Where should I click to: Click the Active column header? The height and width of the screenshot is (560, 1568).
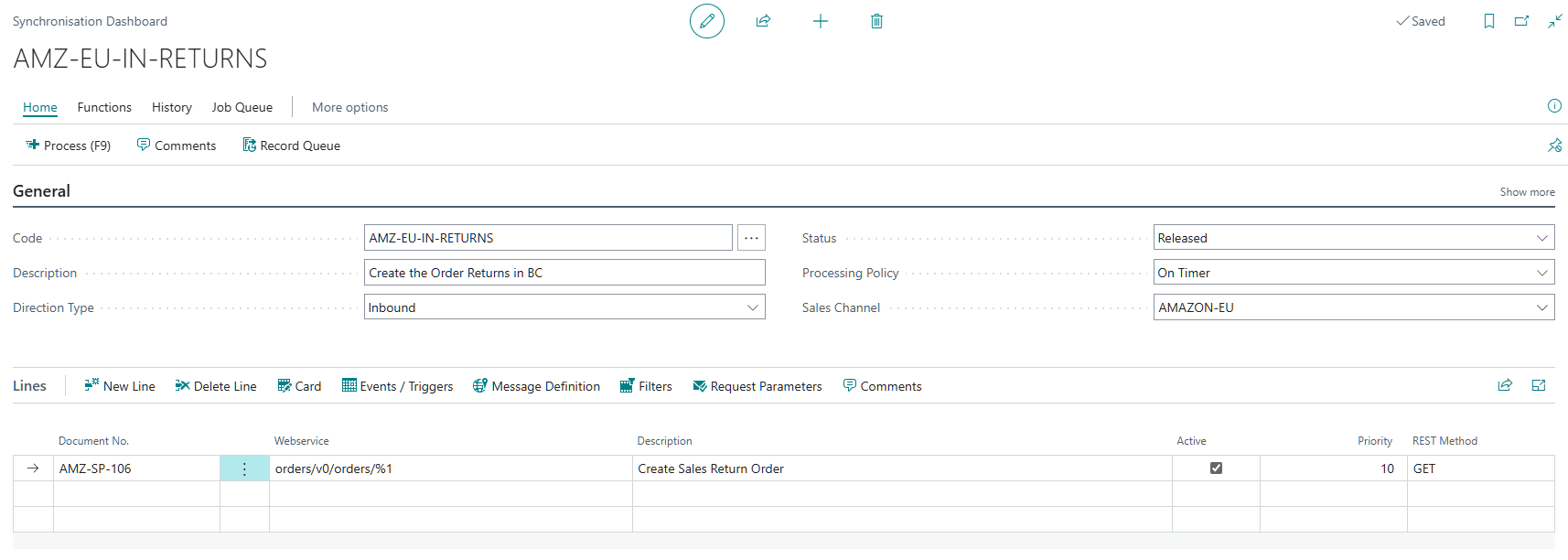tap(1191, 441)
